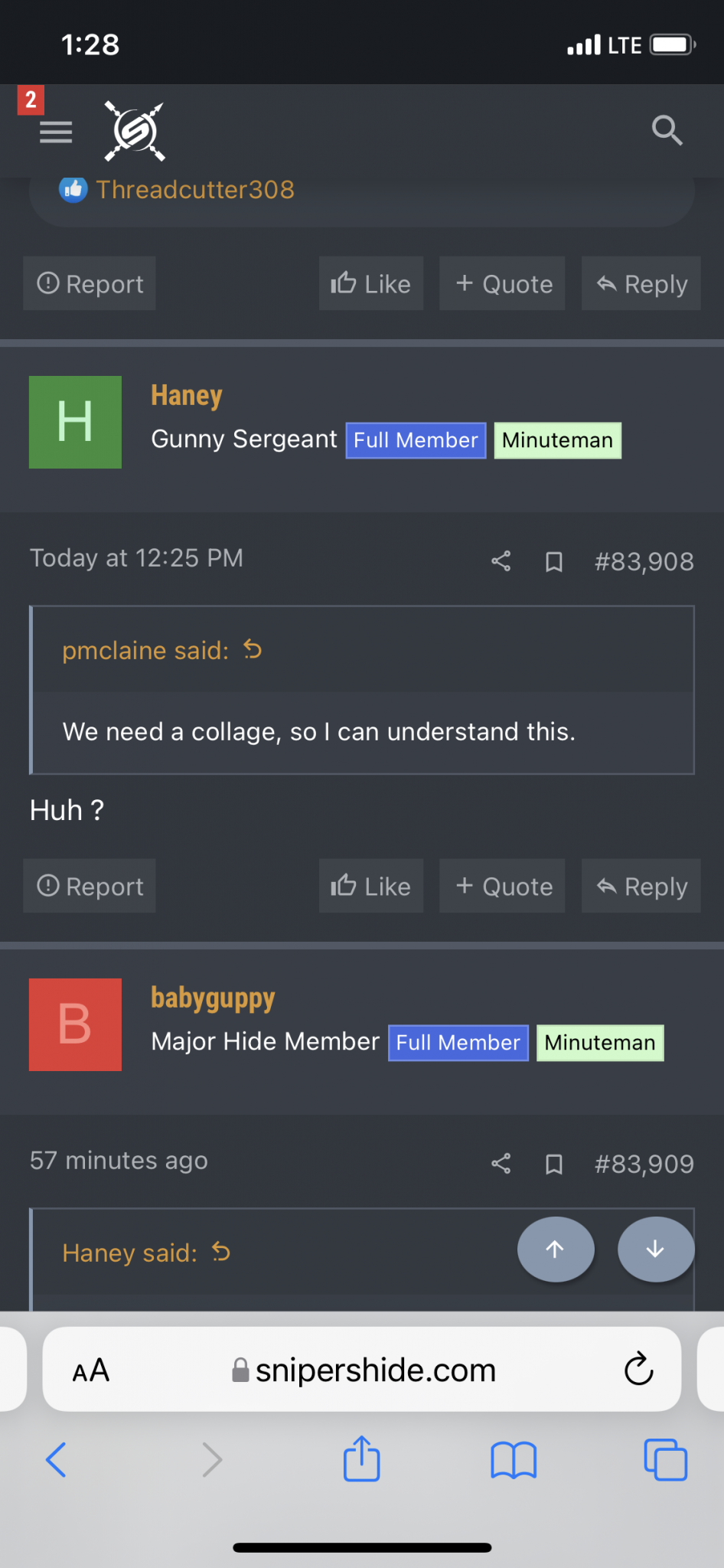The image size is (724, 1568).
Task: Open babyguppy's username link
Action: (x=213, y=998)
